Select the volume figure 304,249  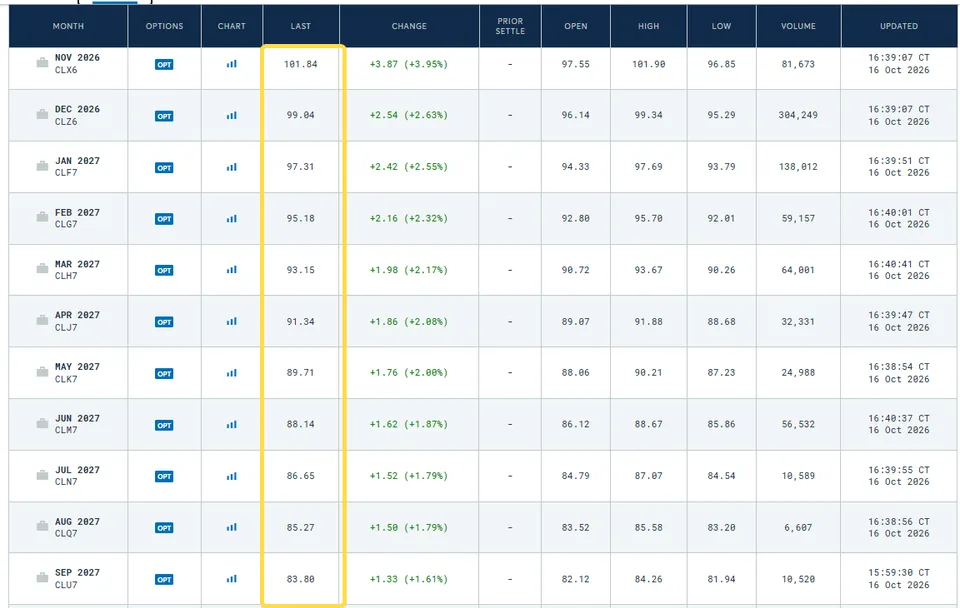pos(798,115)
